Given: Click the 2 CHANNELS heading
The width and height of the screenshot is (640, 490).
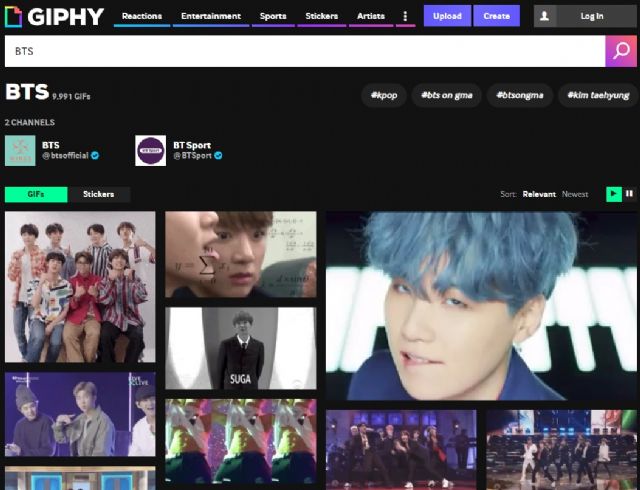Looking at the screenshot, I should coord(30,122).
